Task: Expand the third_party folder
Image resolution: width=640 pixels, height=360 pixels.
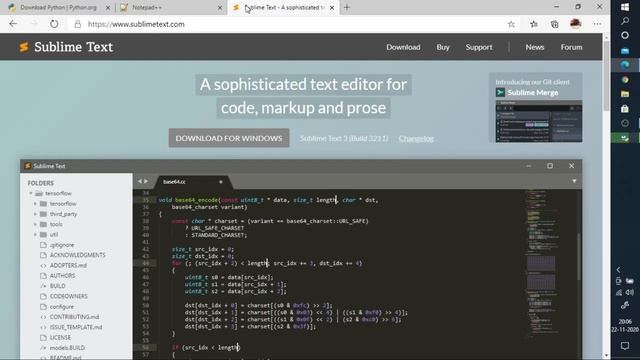Action: 36,214
